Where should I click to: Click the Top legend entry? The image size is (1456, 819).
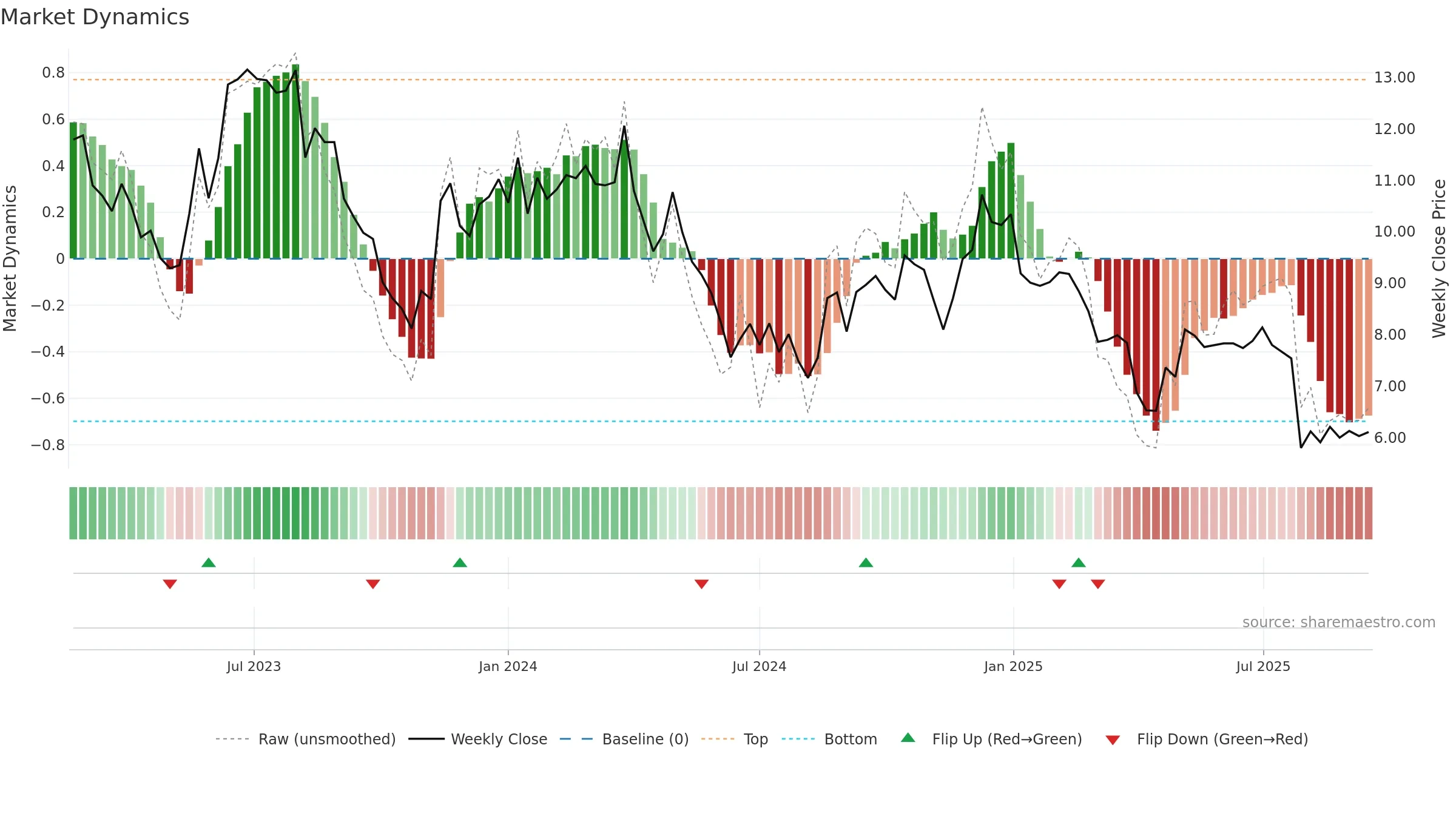tap(734, 739)
